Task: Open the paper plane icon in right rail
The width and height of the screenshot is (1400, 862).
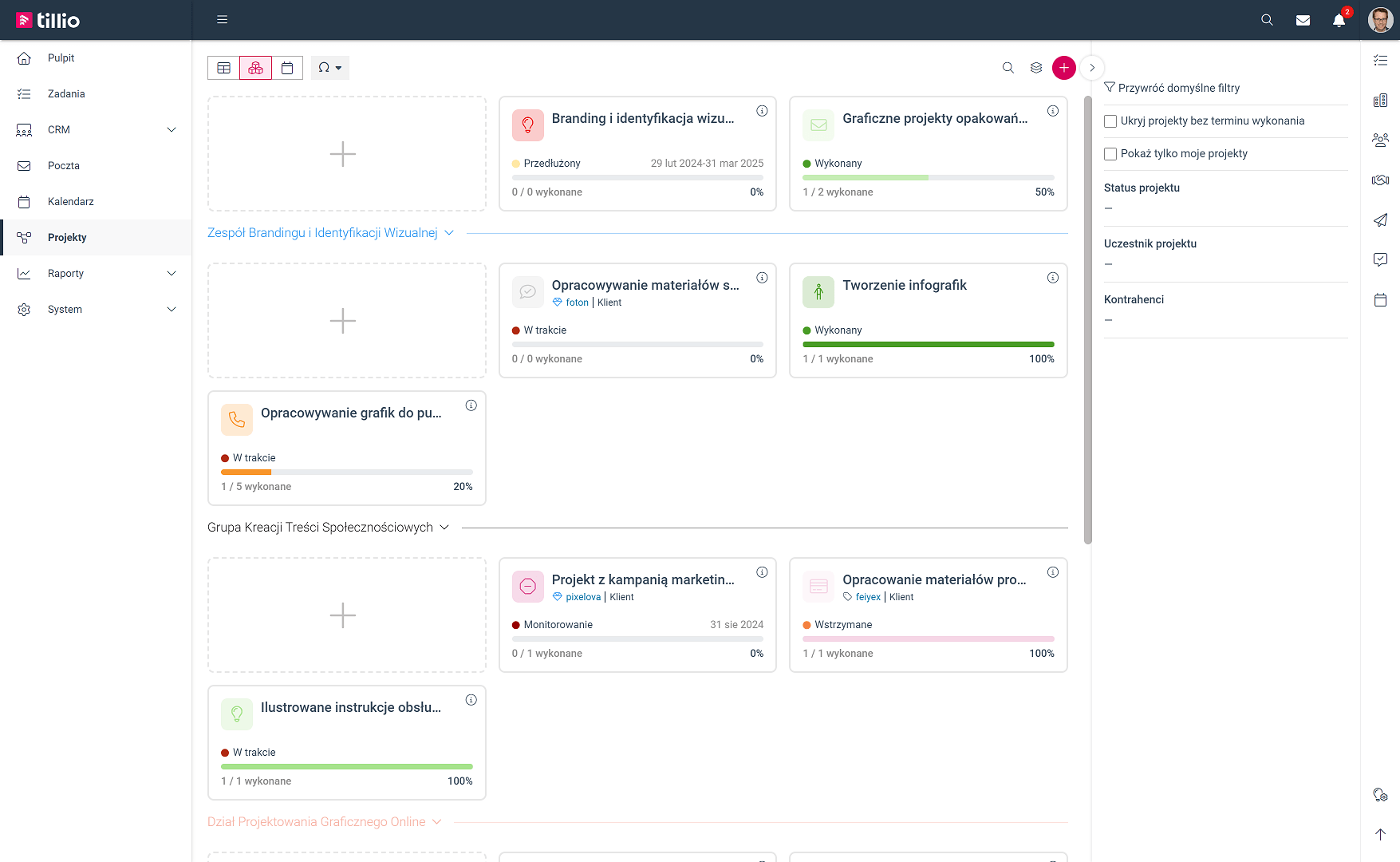Action: point(1380,219)
